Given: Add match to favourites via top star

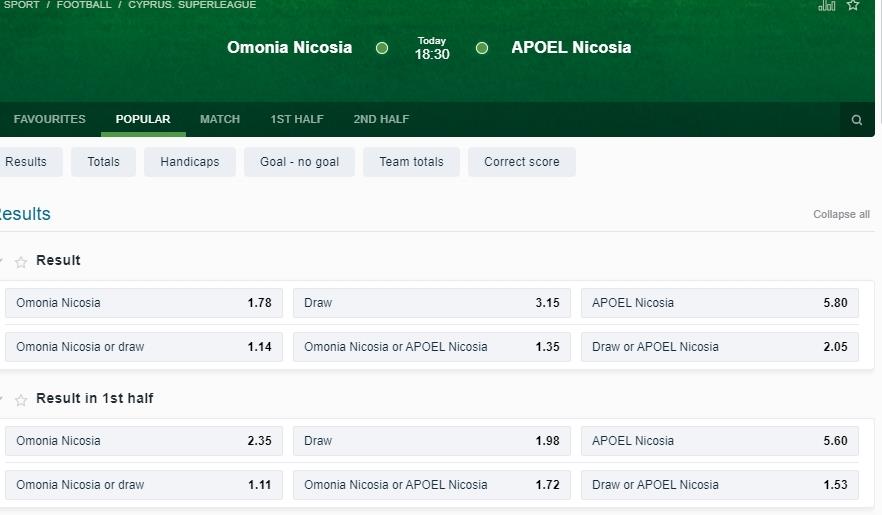Looking at the screenshot, I should point(853,5).
